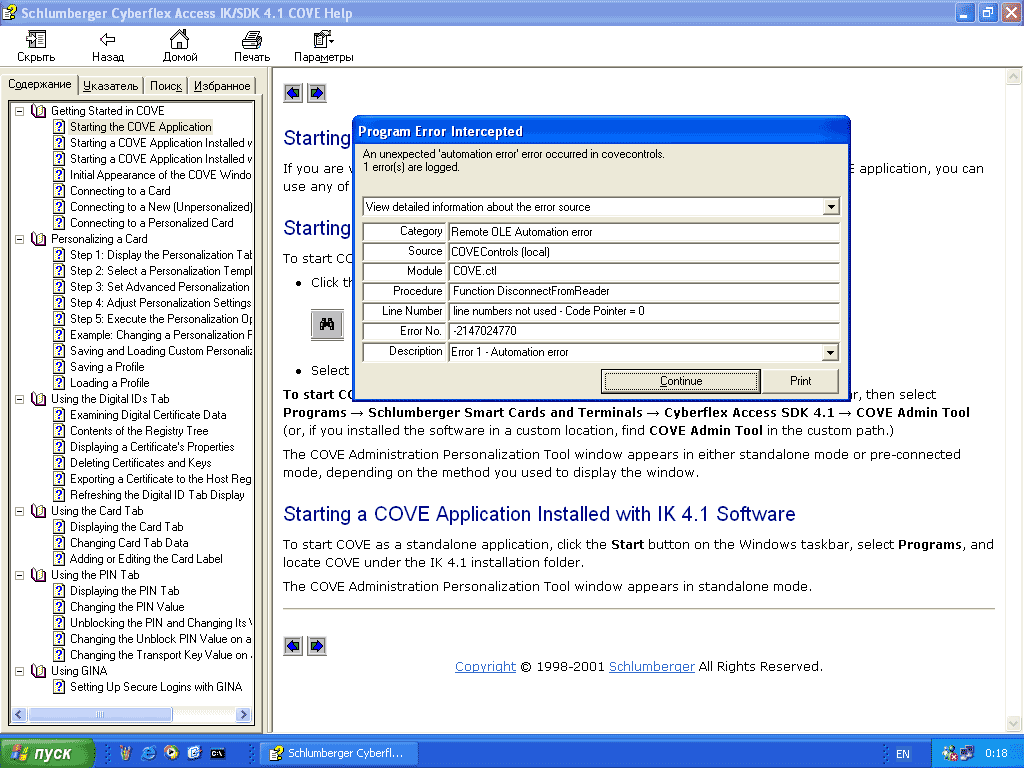This screenshot has width=1024, height=768.
Task: Open the 'View detailed information' dropdown arrow
Action: [830, 207]
